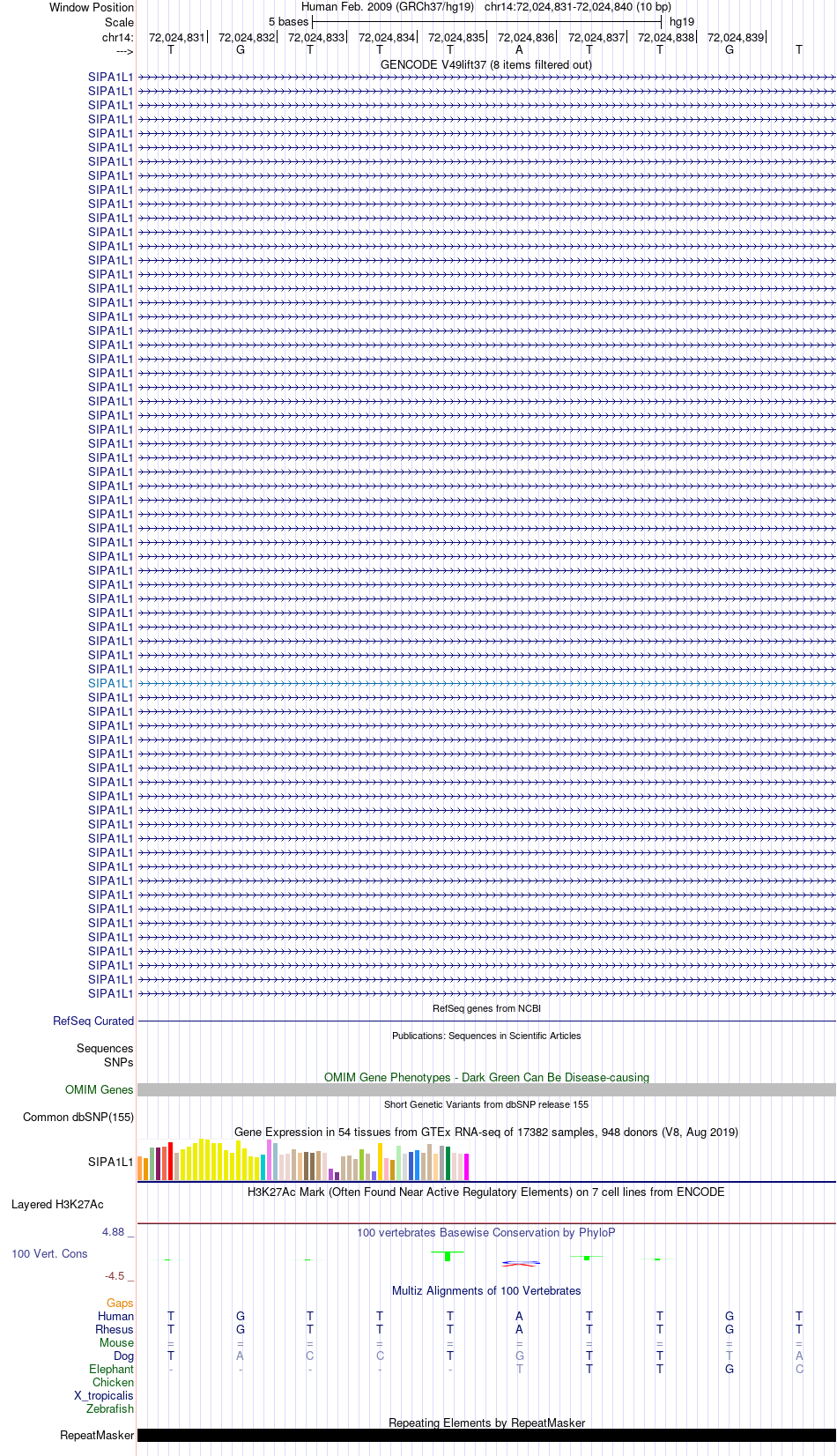Open the OMIM Genes track label

100,1089
